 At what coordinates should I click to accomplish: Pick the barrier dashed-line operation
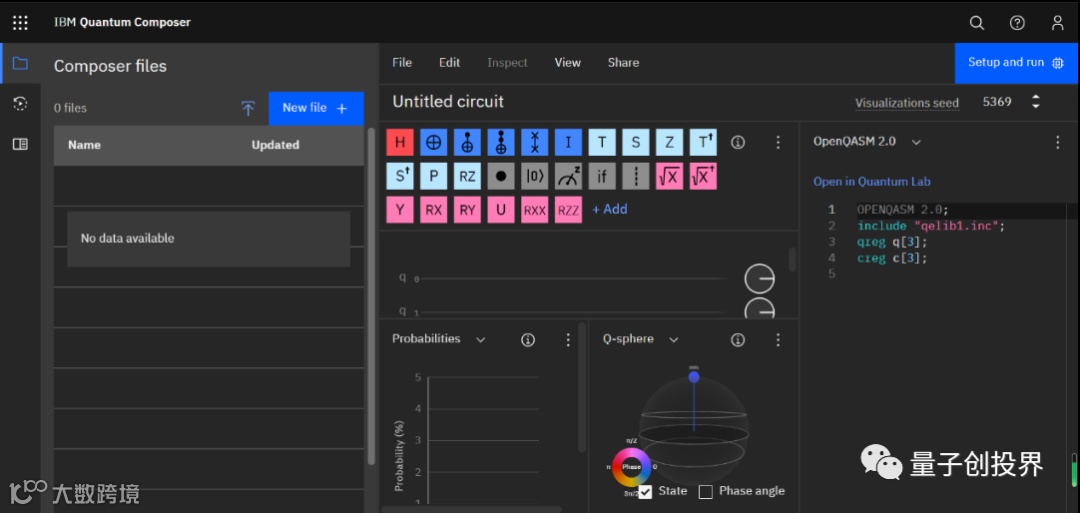pyautogui.click(x=636, y=176)
